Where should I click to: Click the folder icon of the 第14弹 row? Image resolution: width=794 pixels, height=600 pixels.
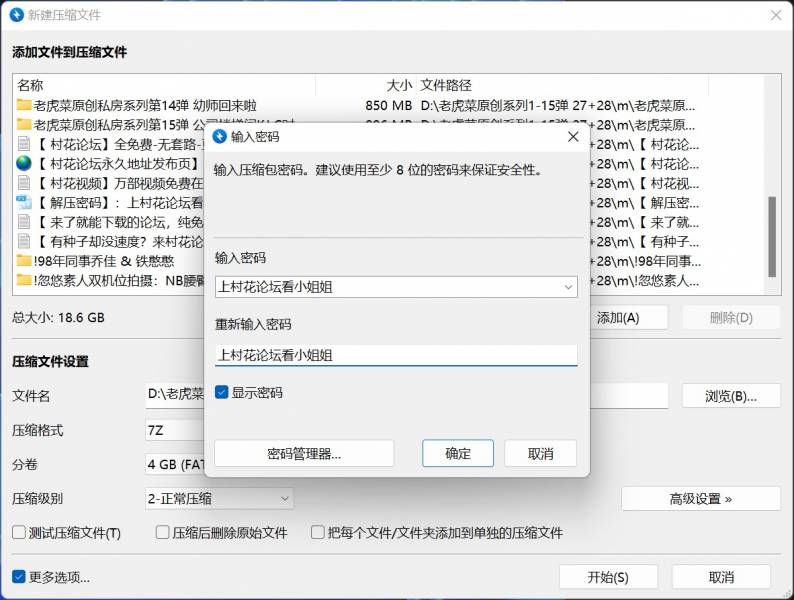[24, 105]
